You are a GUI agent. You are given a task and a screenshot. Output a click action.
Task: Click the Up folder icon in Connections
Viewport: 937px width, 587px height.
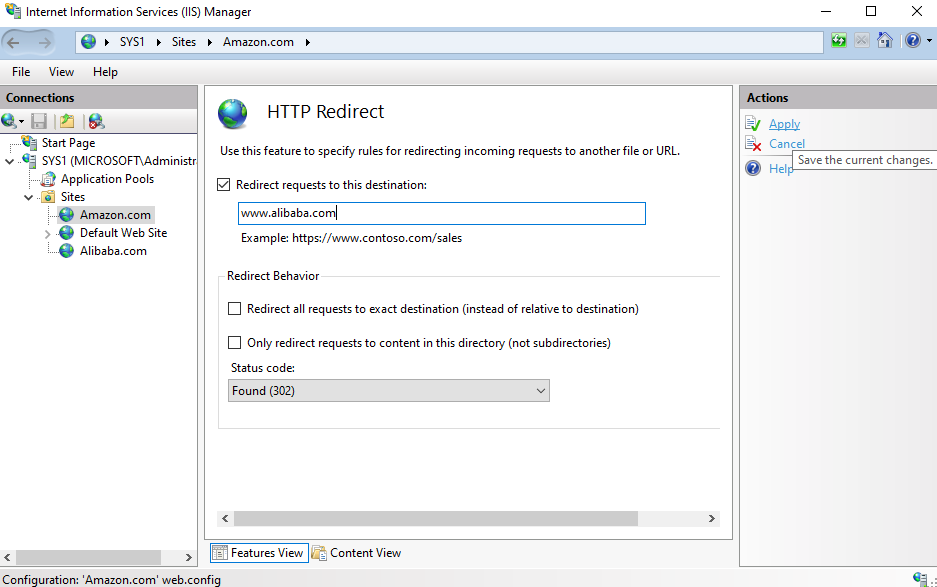tap(67, 121)
